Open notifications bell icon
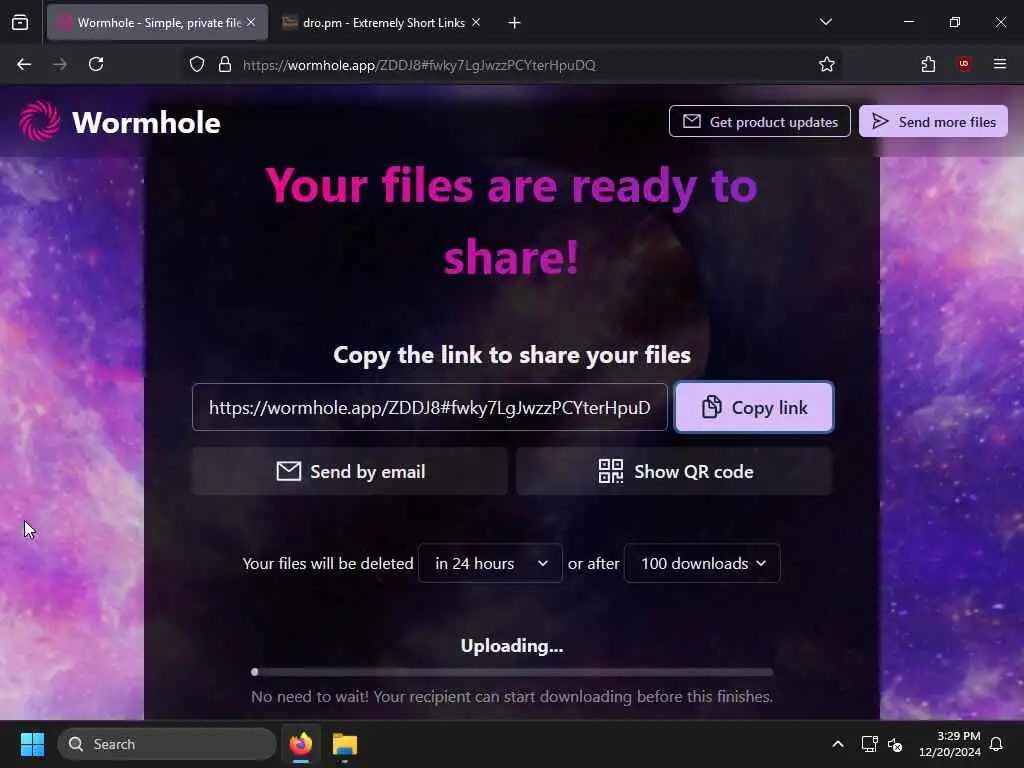The width and height of the screenshot is (1024, 768). (x=997, y=744)
